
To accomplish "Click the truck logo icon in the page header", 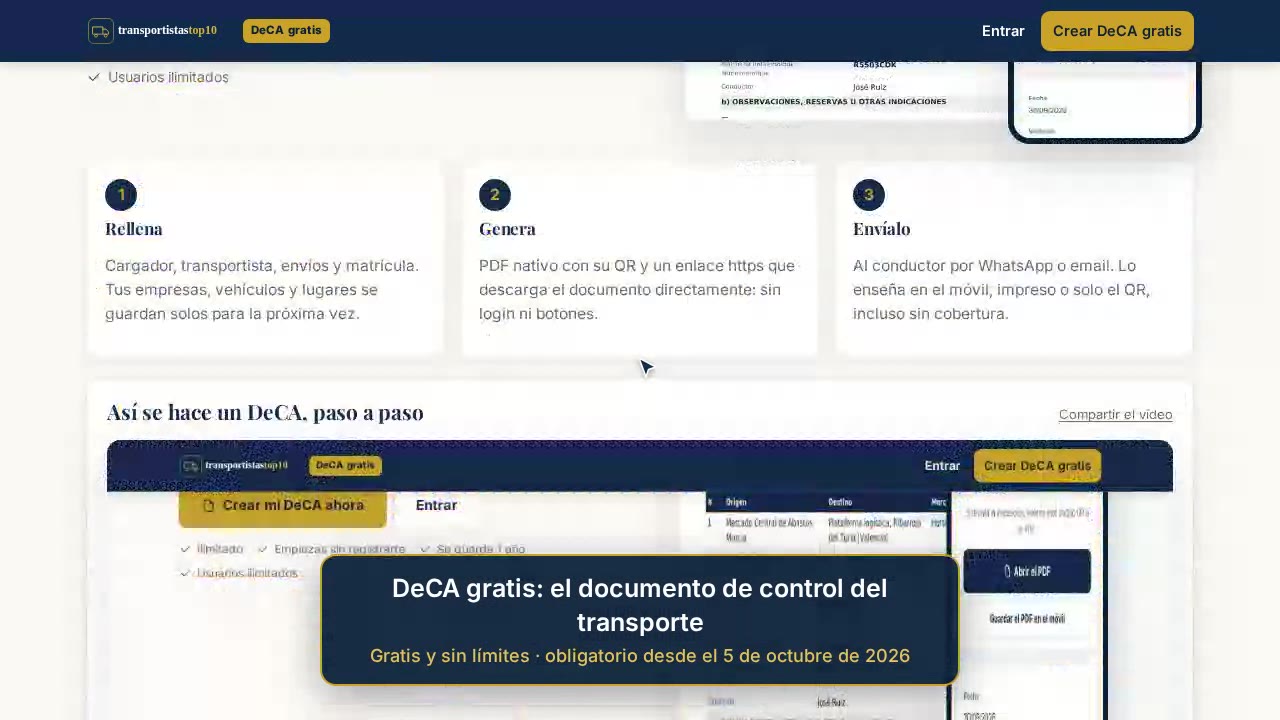I will click(x=100, y=31).
